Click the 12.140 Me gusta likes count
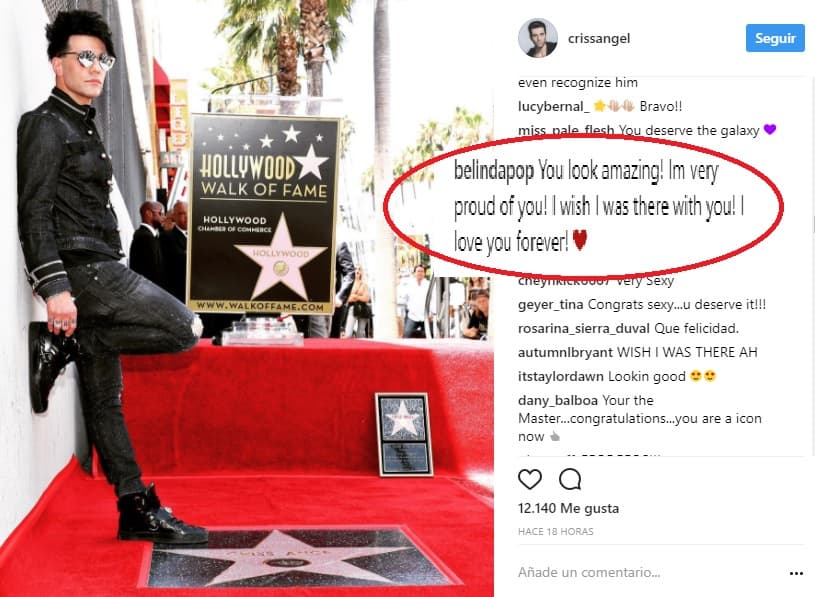The width and height of the screenshot is (815, 597). coord(569,508)
